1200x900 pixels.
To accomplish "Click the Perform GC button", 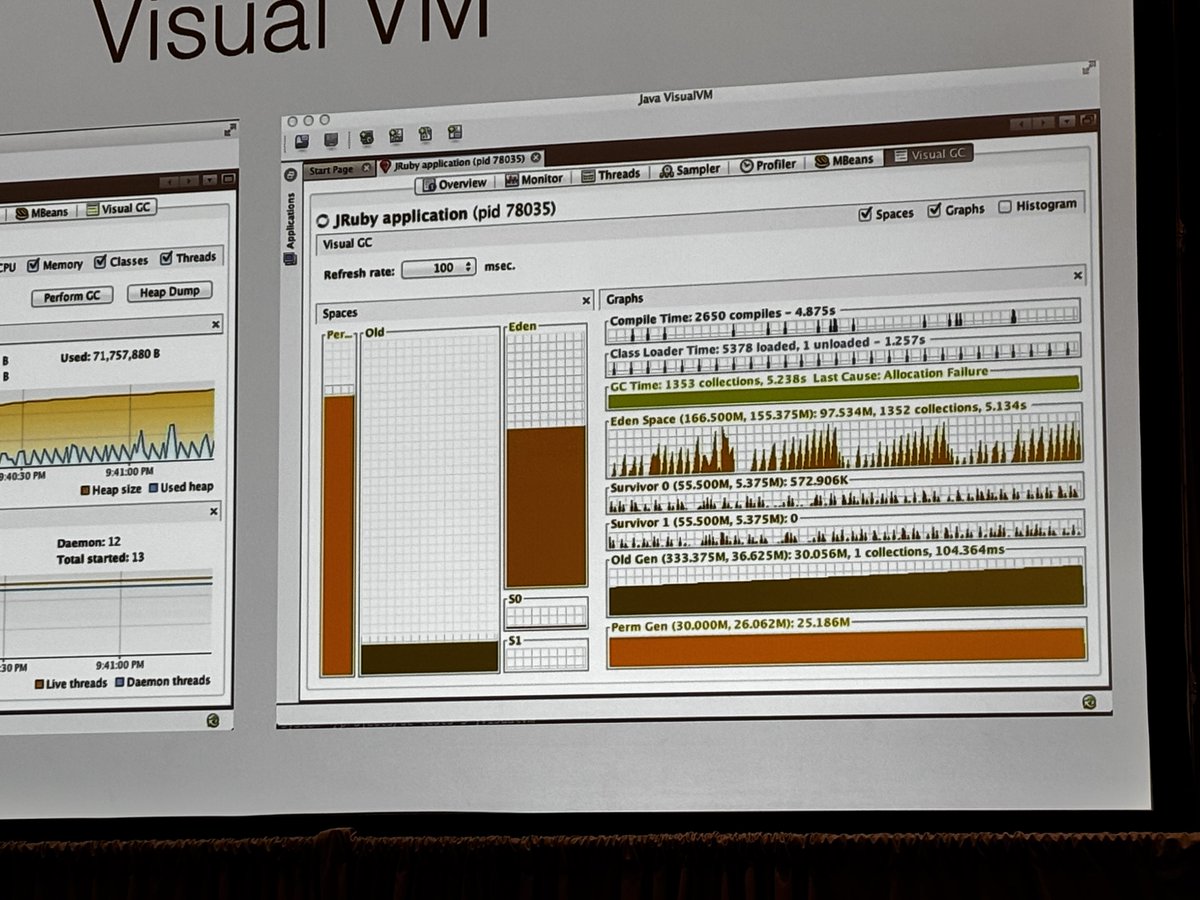I will [x=72, y=296].
